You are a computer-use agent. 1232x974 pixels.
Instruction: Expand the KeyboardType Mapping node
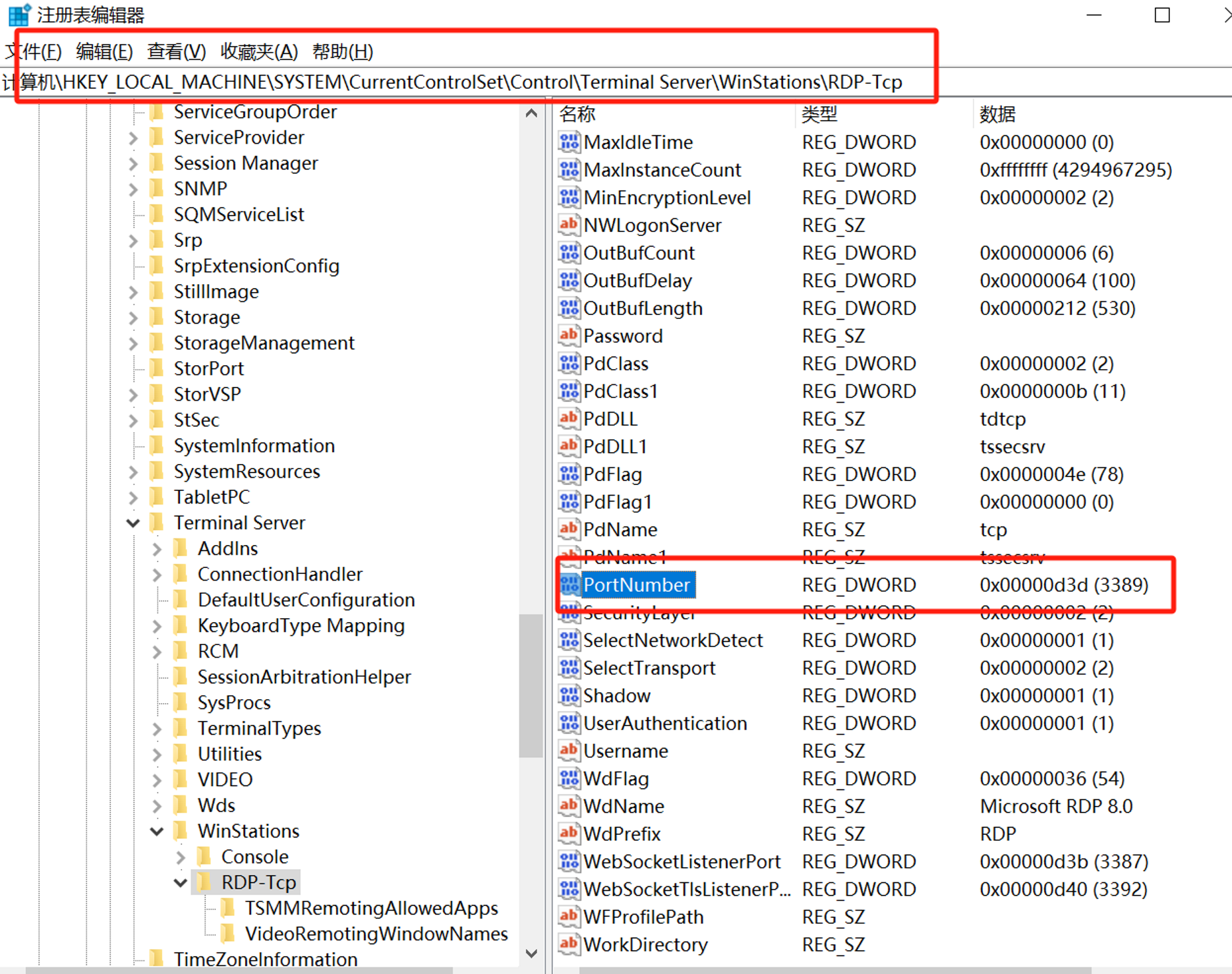pyautogui.click(x=157, y=626)
